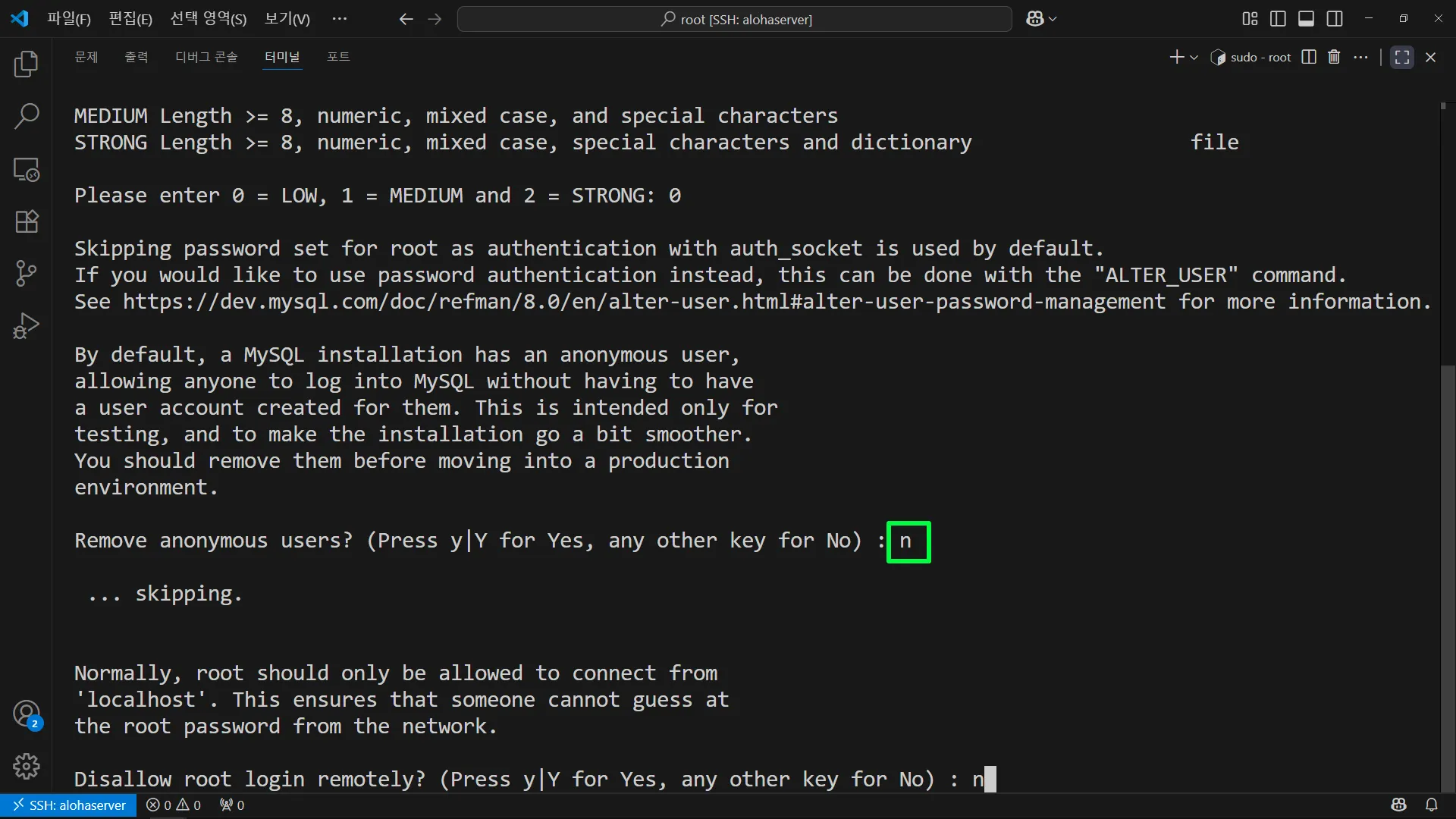Open Run and Debug view icon
Screen dimensions: 1456x819
pos(27,326)
